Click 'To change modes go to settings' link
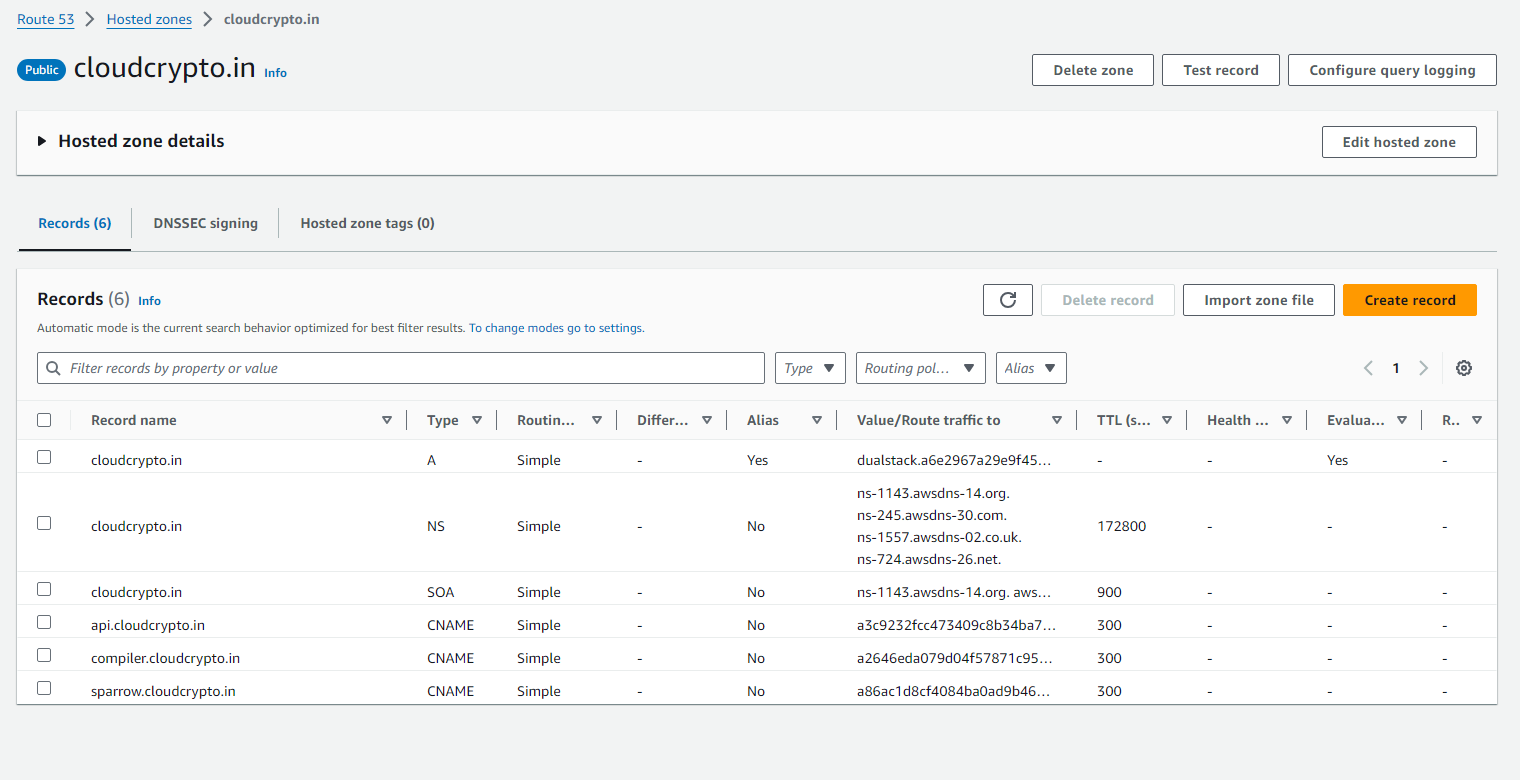This screenshot has height=780, width=1520. point(556,328)
